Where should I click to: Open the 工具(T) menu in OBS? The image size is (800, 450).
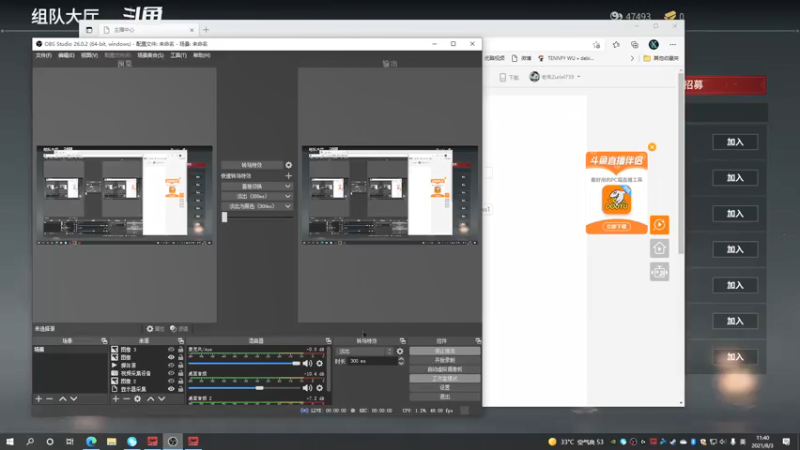coord(179,55)
